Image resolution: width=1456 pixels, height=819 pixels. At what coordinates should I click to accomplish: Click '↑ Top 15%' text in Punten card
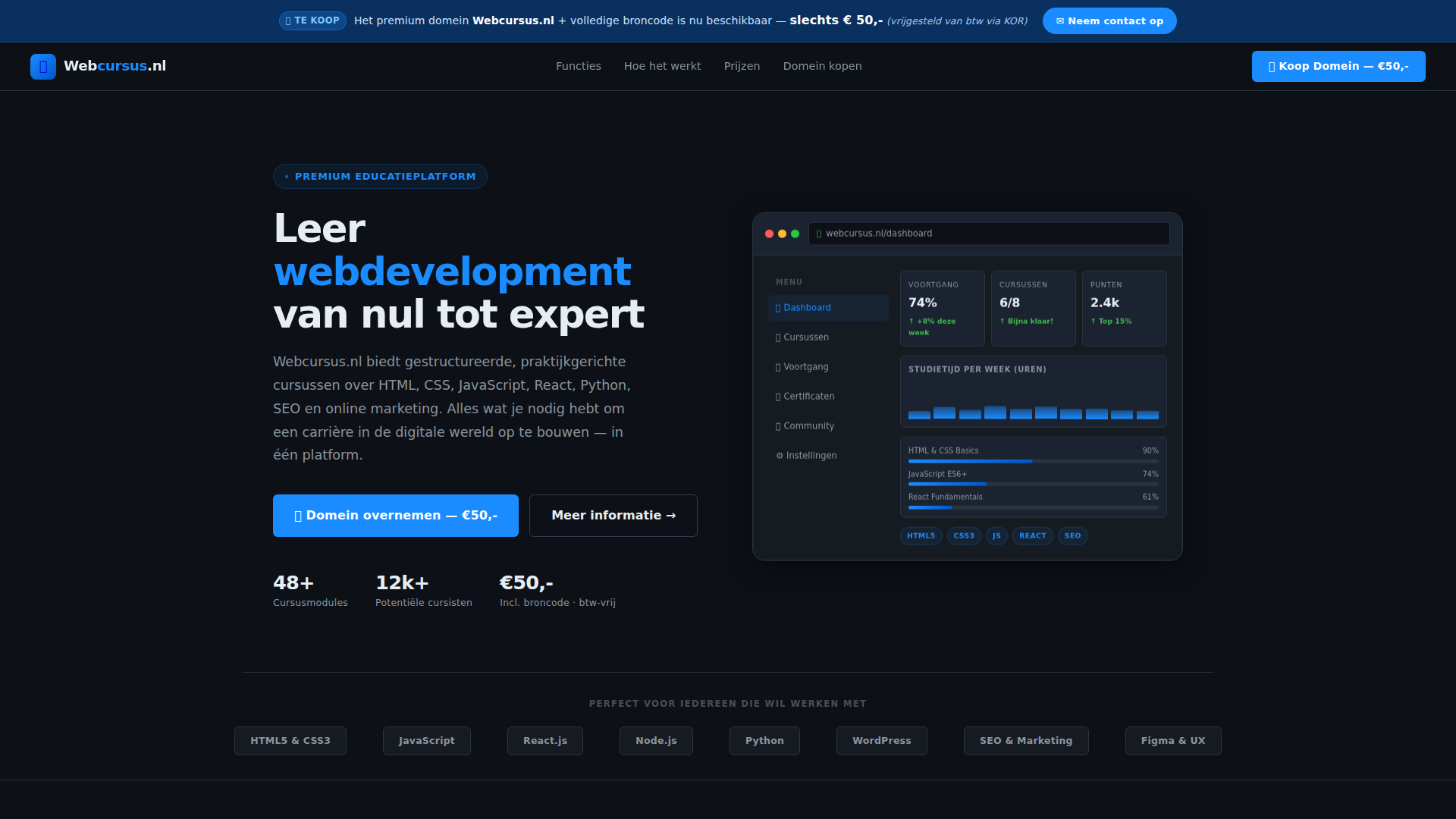coord(1111,322)
